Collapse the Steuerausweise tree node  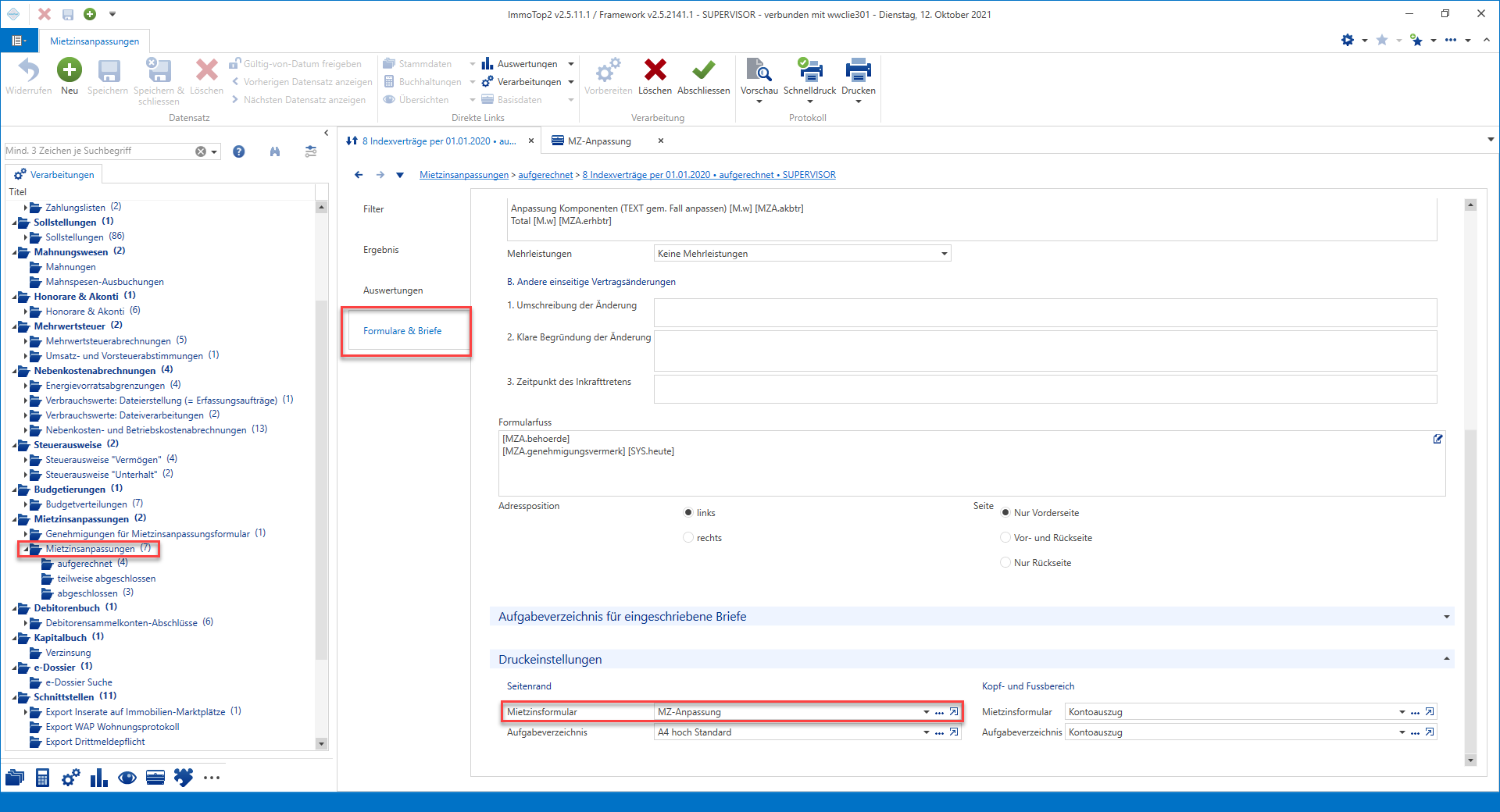tap(16, 445)
